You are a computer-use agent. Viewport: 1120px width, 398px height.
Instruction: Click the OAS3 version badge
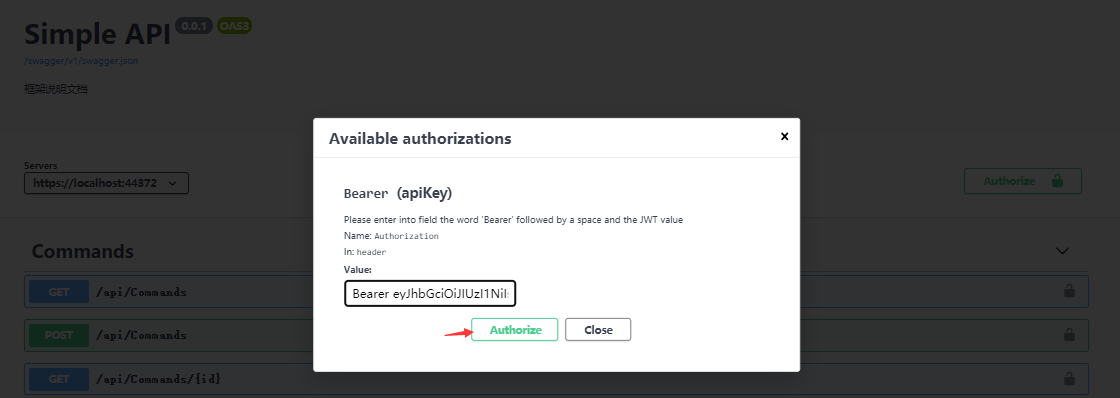[234, 26]
